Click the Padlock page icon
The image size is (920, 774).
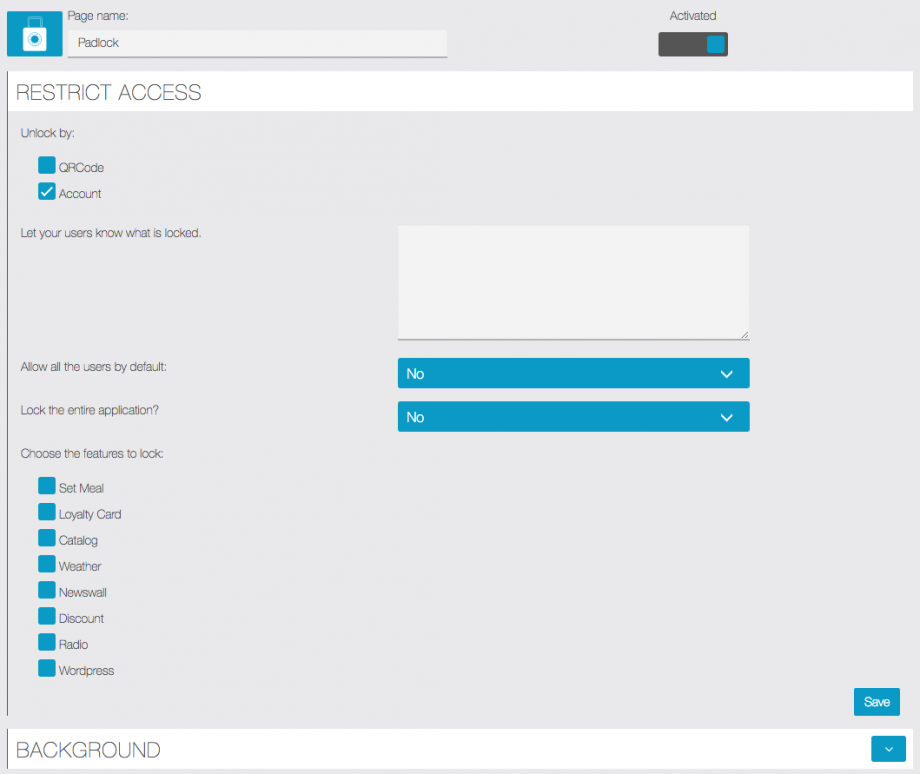(35, 35)
